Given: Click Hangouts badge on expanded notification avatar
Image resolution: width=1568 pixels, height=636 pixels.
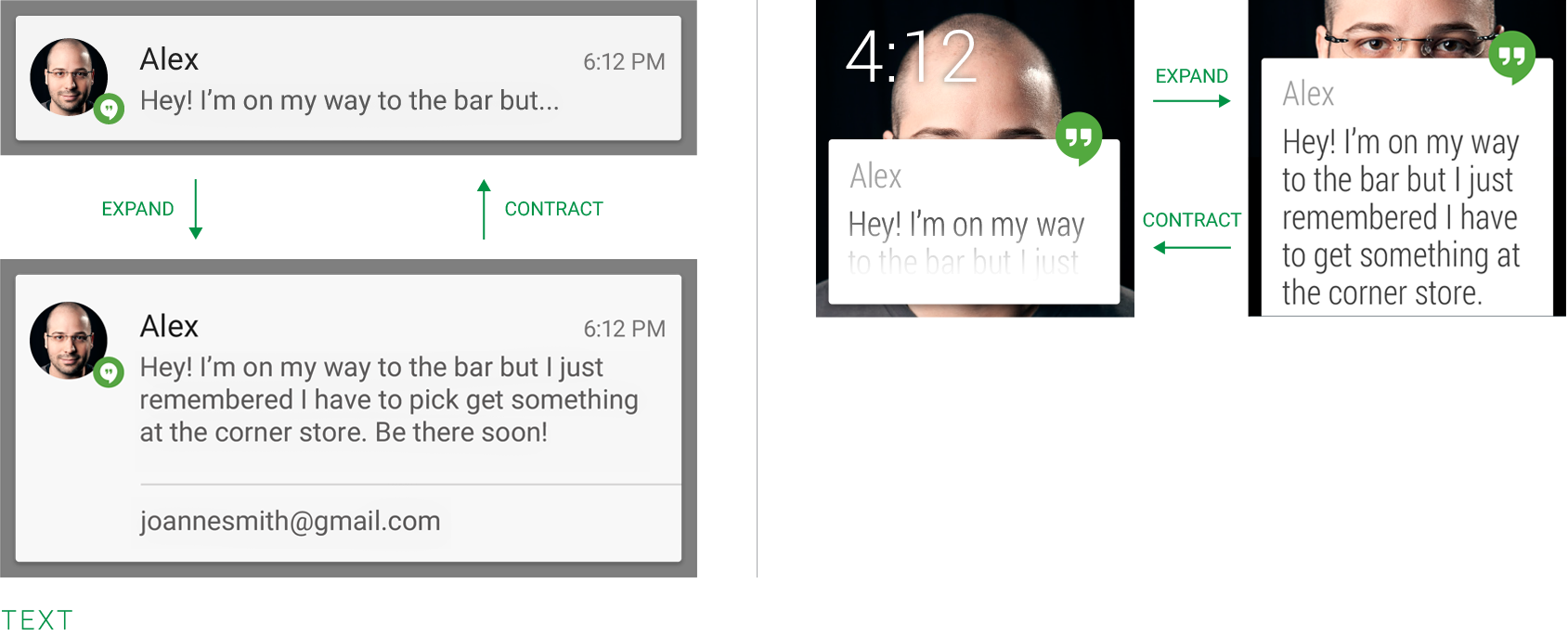Looking at the screenshot, I should [110, 372].
